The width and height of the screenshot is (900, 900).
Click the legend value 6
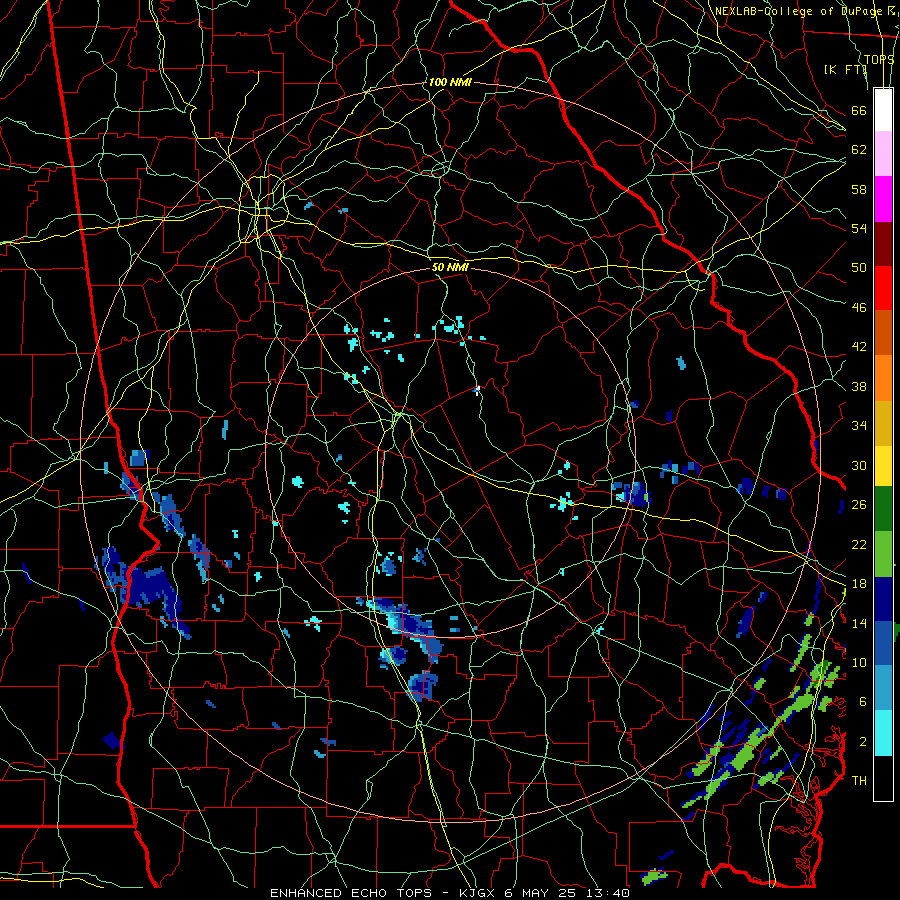coord(863,702)
